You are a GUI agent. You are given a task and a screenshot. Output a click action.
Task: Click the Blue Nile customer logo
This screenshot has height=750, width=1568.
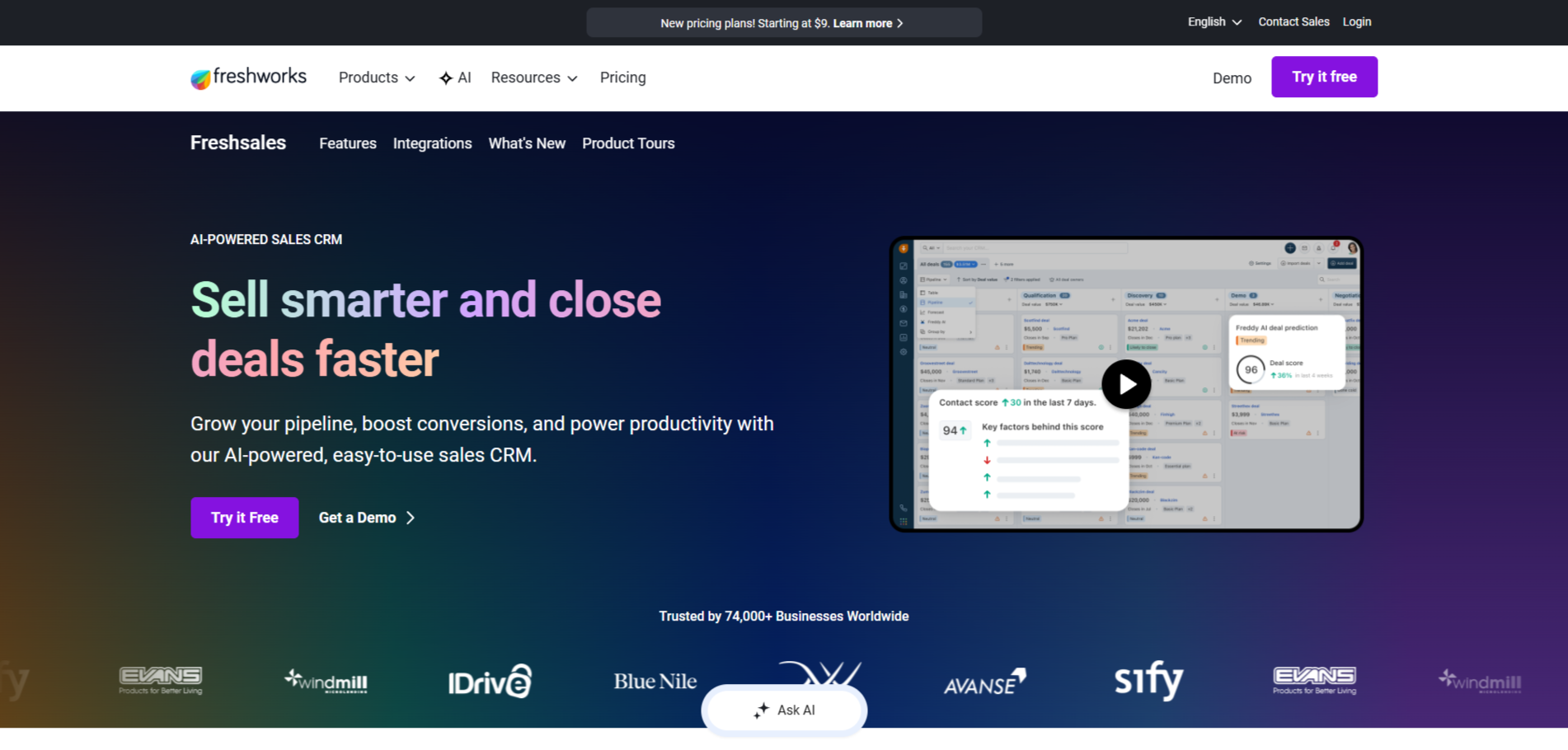[655, 682]
